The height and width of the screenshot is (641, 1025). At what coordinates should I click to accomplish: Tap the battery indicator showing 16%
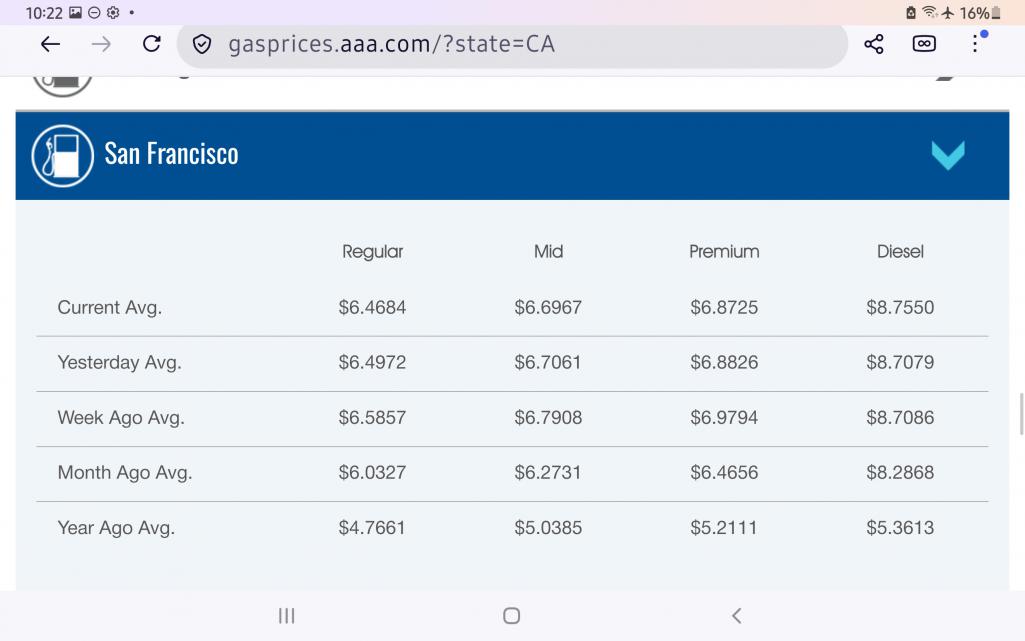[x=980, y=13]
